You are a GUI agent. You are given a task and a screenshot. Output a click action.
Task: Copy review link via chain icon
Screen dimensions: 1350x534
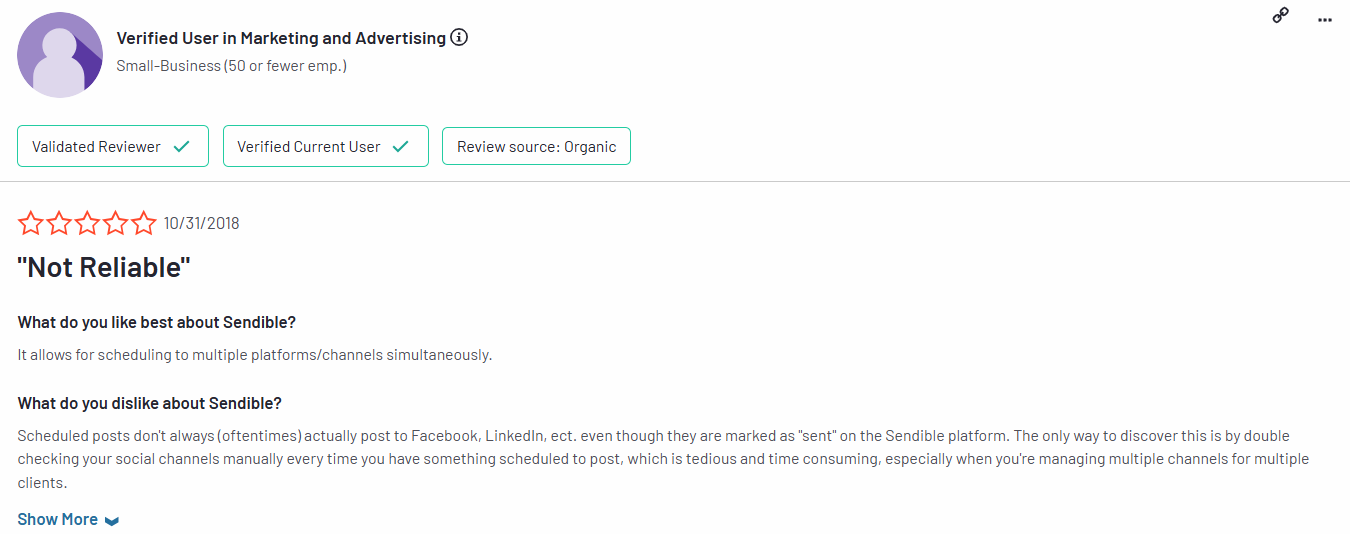(1280, 15)
